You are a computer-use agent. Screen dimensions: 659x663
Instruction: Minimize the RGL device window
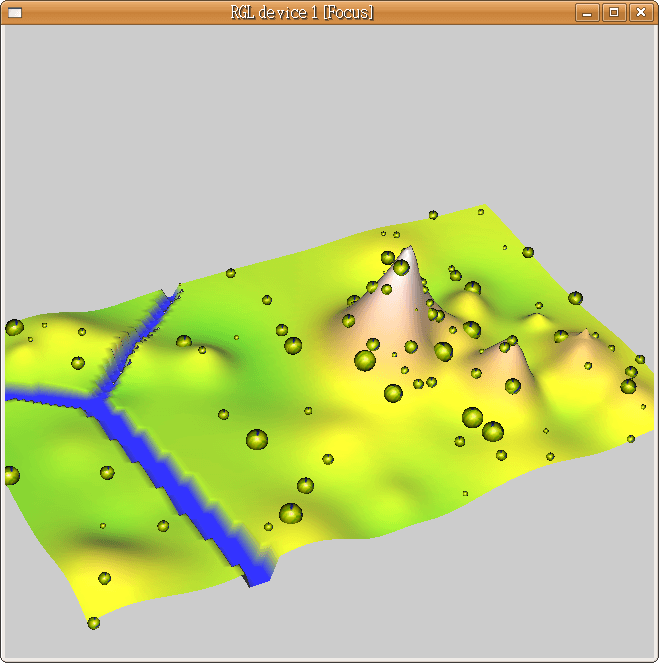tap(587, 12)
